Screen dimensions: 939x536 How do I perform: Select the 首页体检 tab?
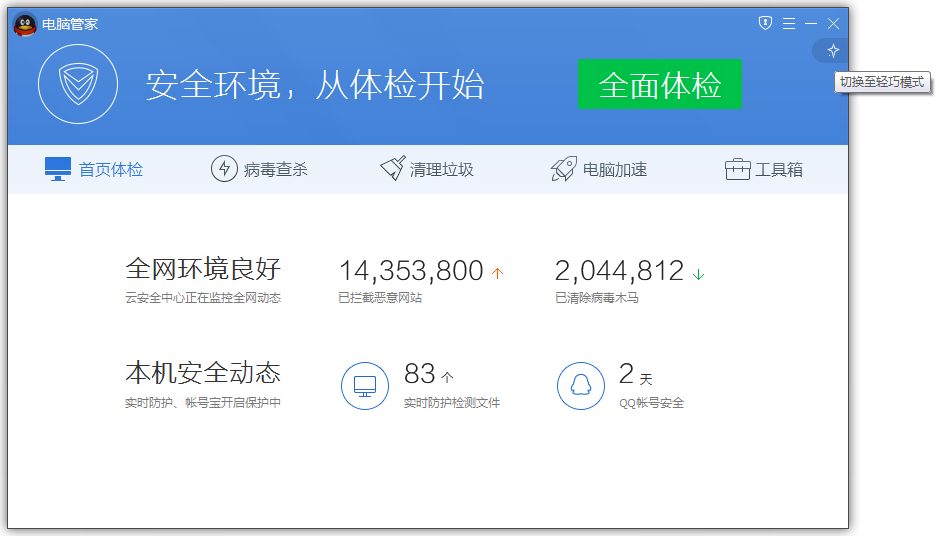coord(95,169)
